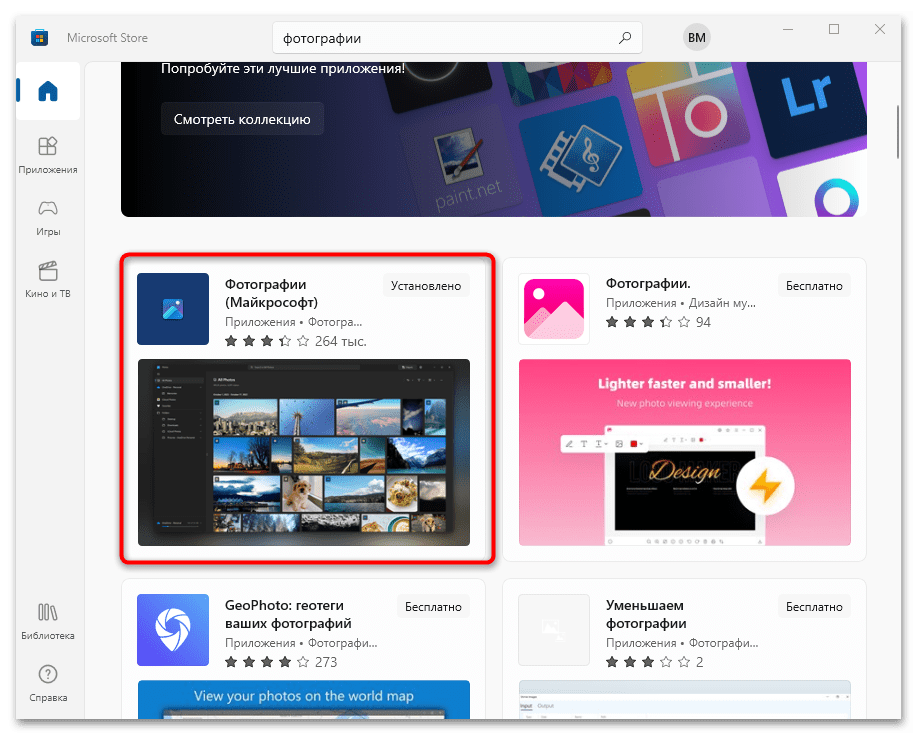Open pink Lighter faster and smaller preview
The width and height of the screenshot is (917, 735).
click(684, 453)
